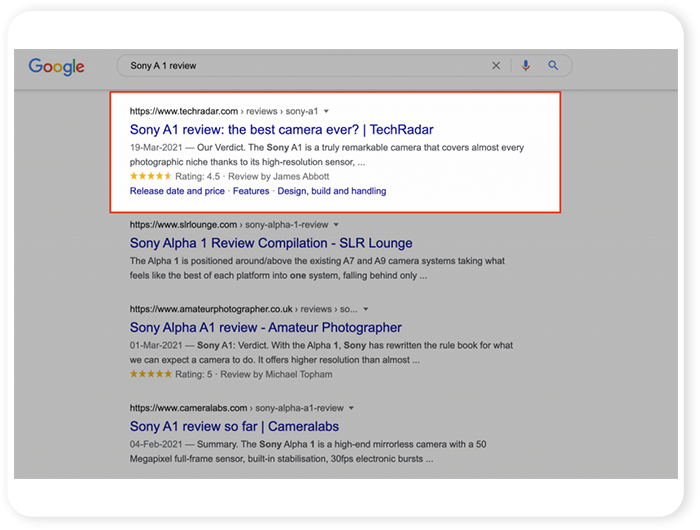Click the slrlounge.com URL breadcrumb
The image size is (700, 530).
point(229,225)
